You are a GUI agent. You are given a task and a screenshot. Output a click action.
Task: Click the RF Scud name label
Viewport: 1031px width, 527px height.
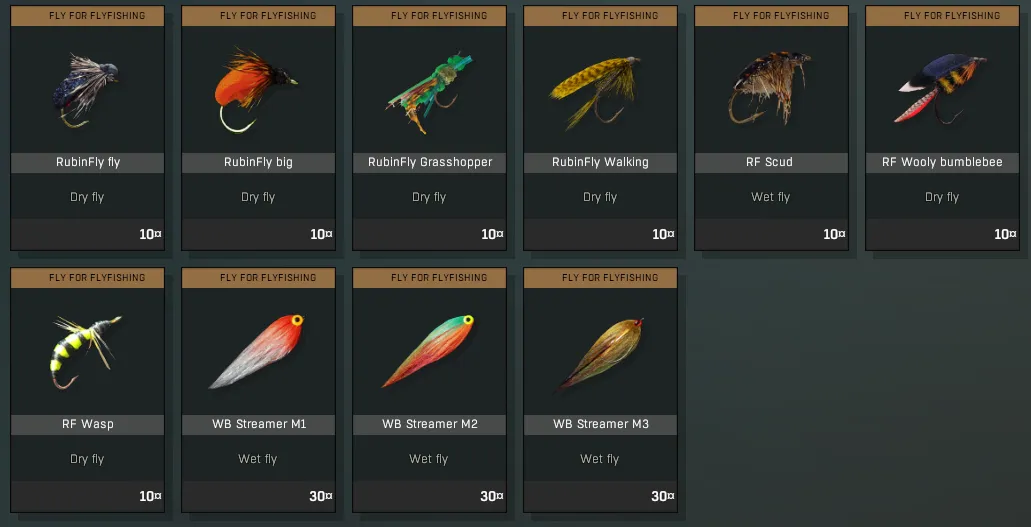(771, 163)
